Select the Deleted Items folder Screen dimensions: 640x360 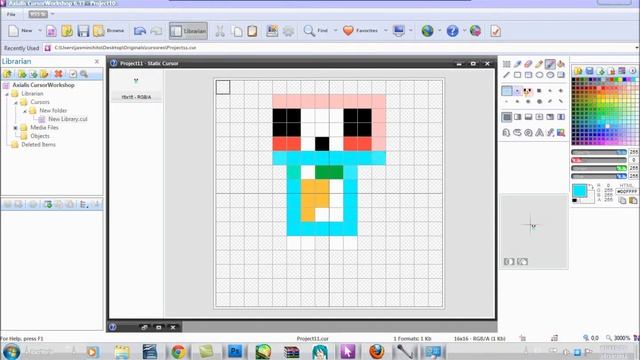click(38, 144)
